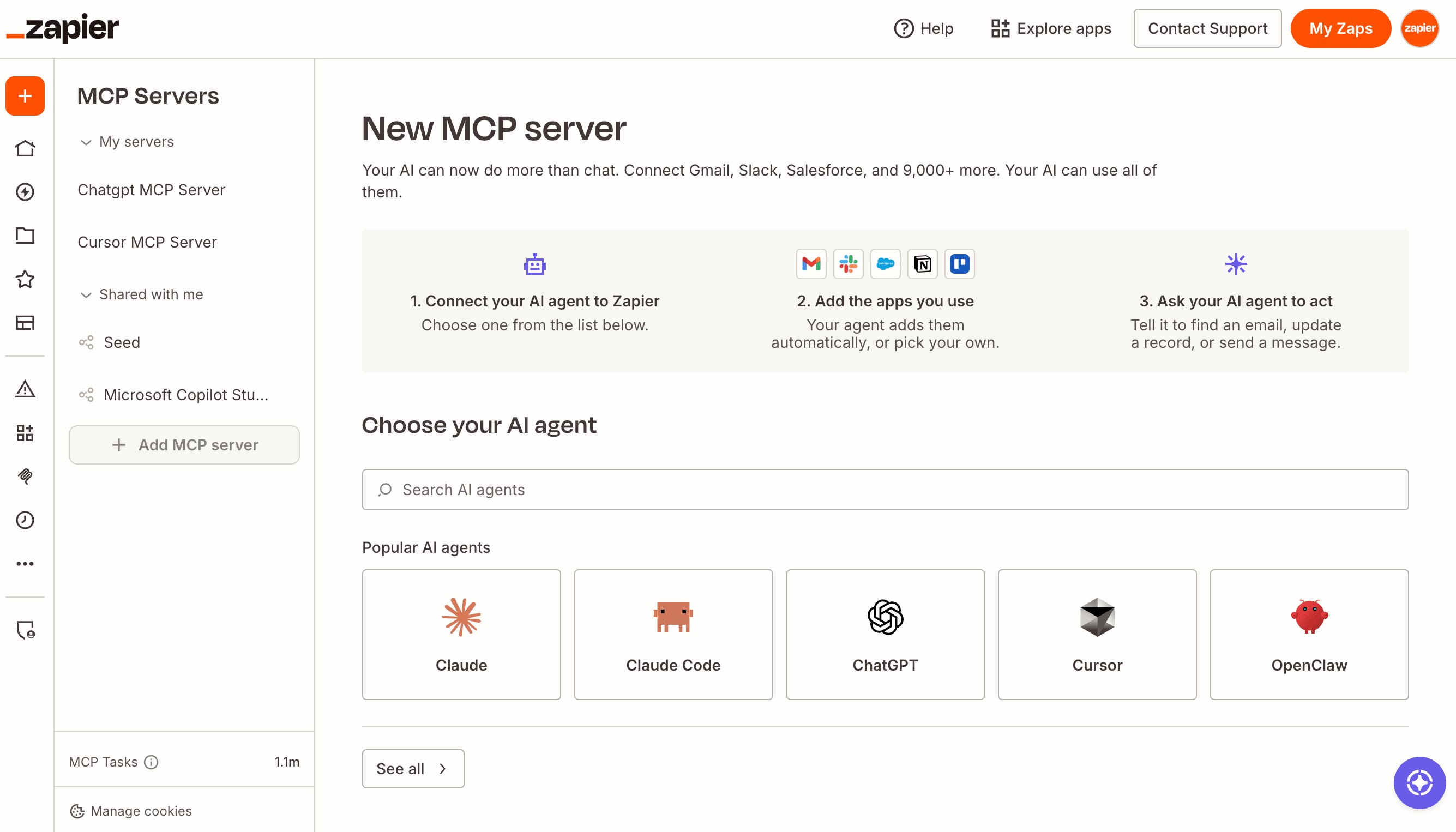Click the Trello app icon
Screen dimensions: 1456x832
coord(959,264)
